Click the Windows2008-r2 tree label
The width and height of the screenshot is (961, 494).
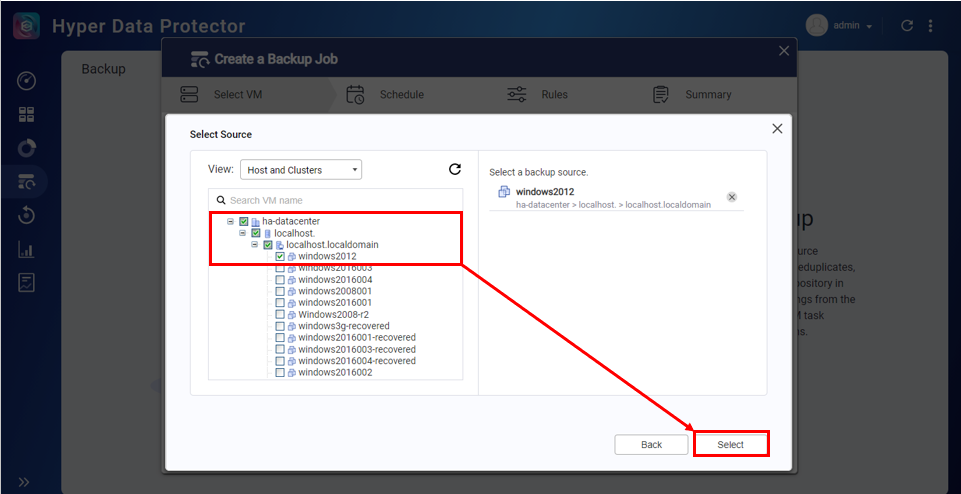pyautogui.click(x=333, y=314)
